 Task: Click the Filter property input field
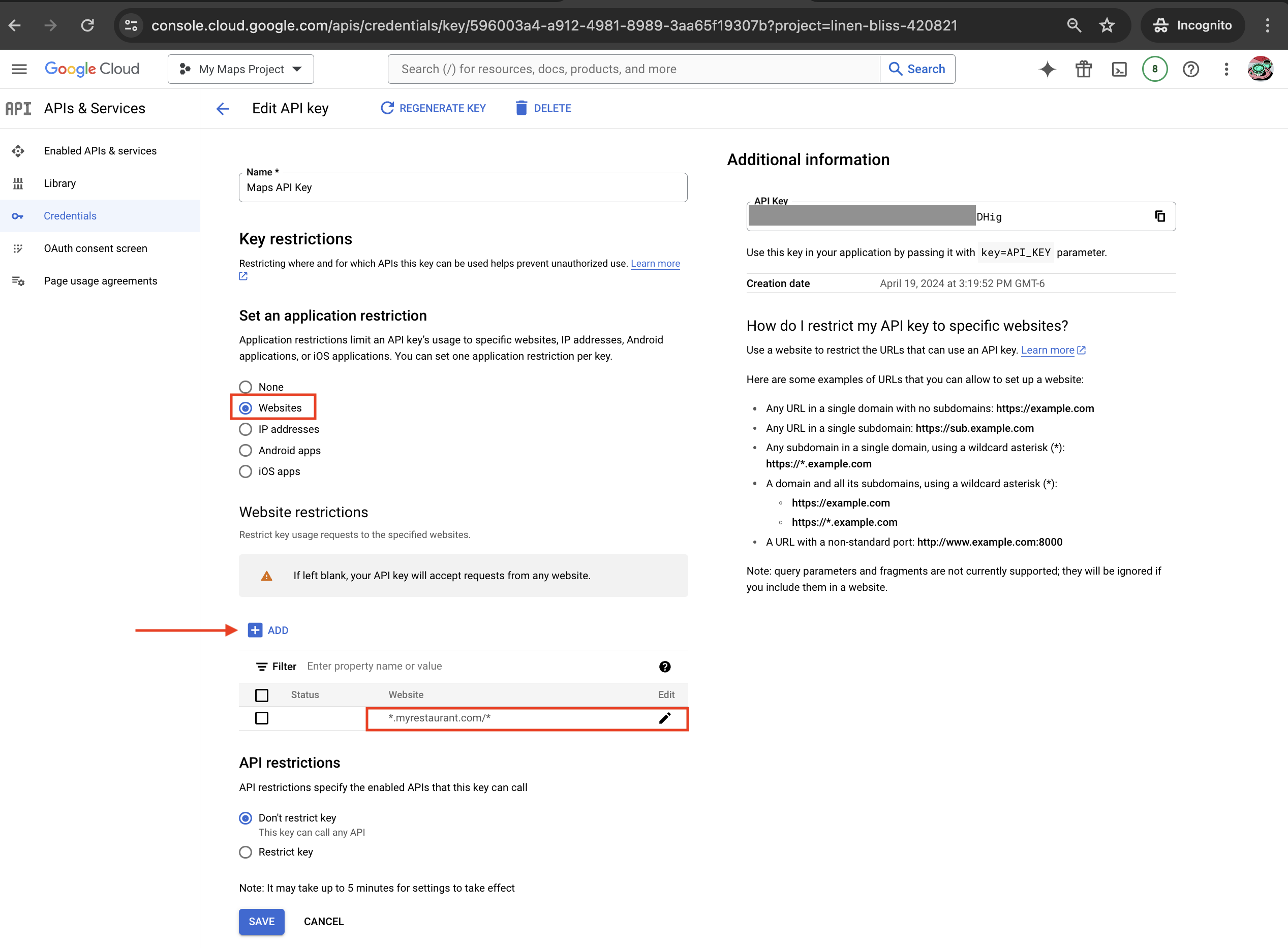point(402,666)
